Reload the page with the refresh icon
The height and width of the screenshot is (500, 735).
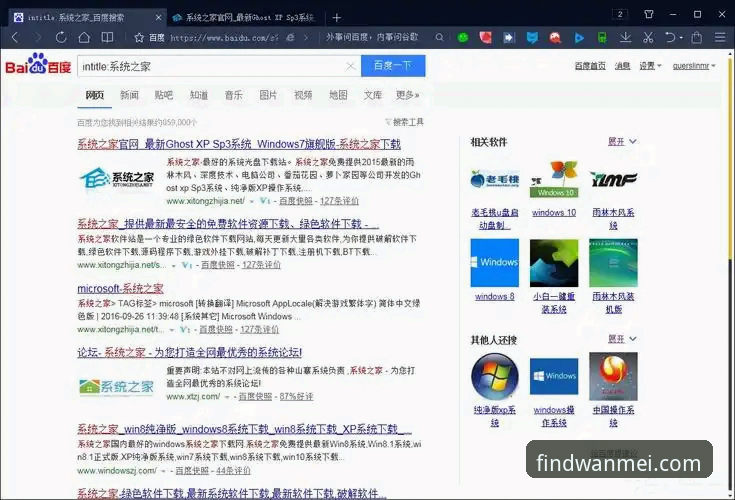coord(61,37)
